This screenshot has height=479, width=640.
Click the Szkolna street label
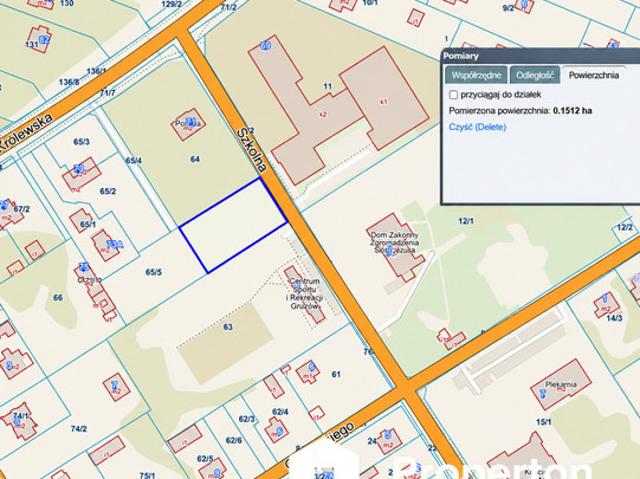(x=252, y=150)
